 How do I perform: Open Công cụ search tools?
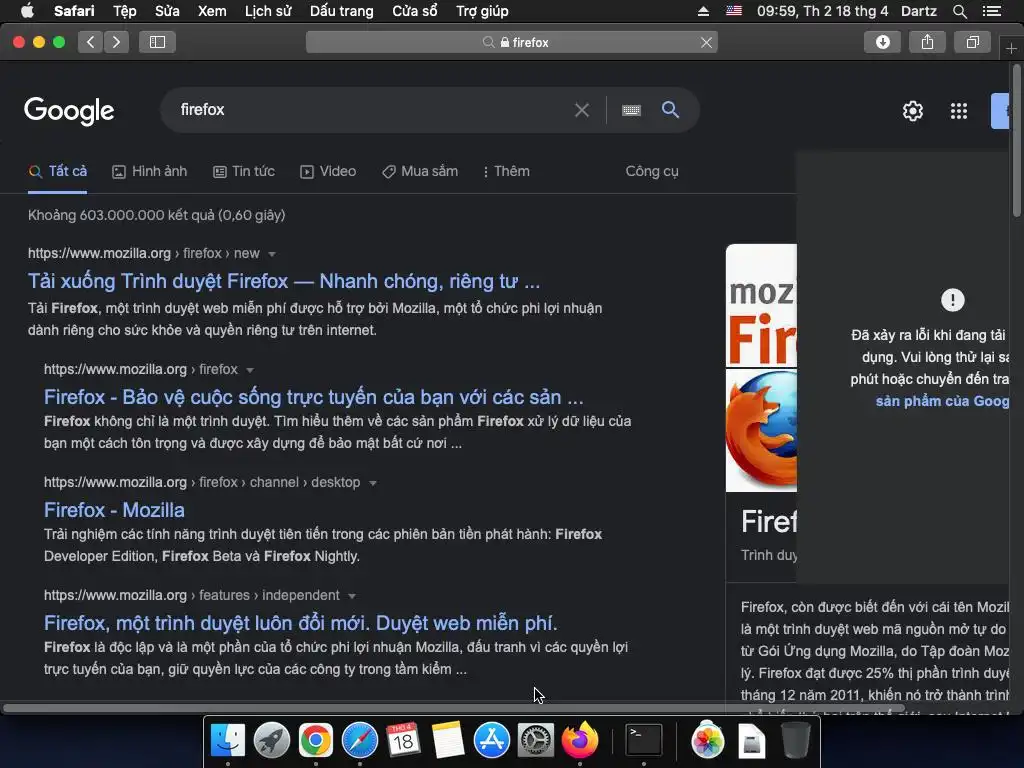coord(652,172)
